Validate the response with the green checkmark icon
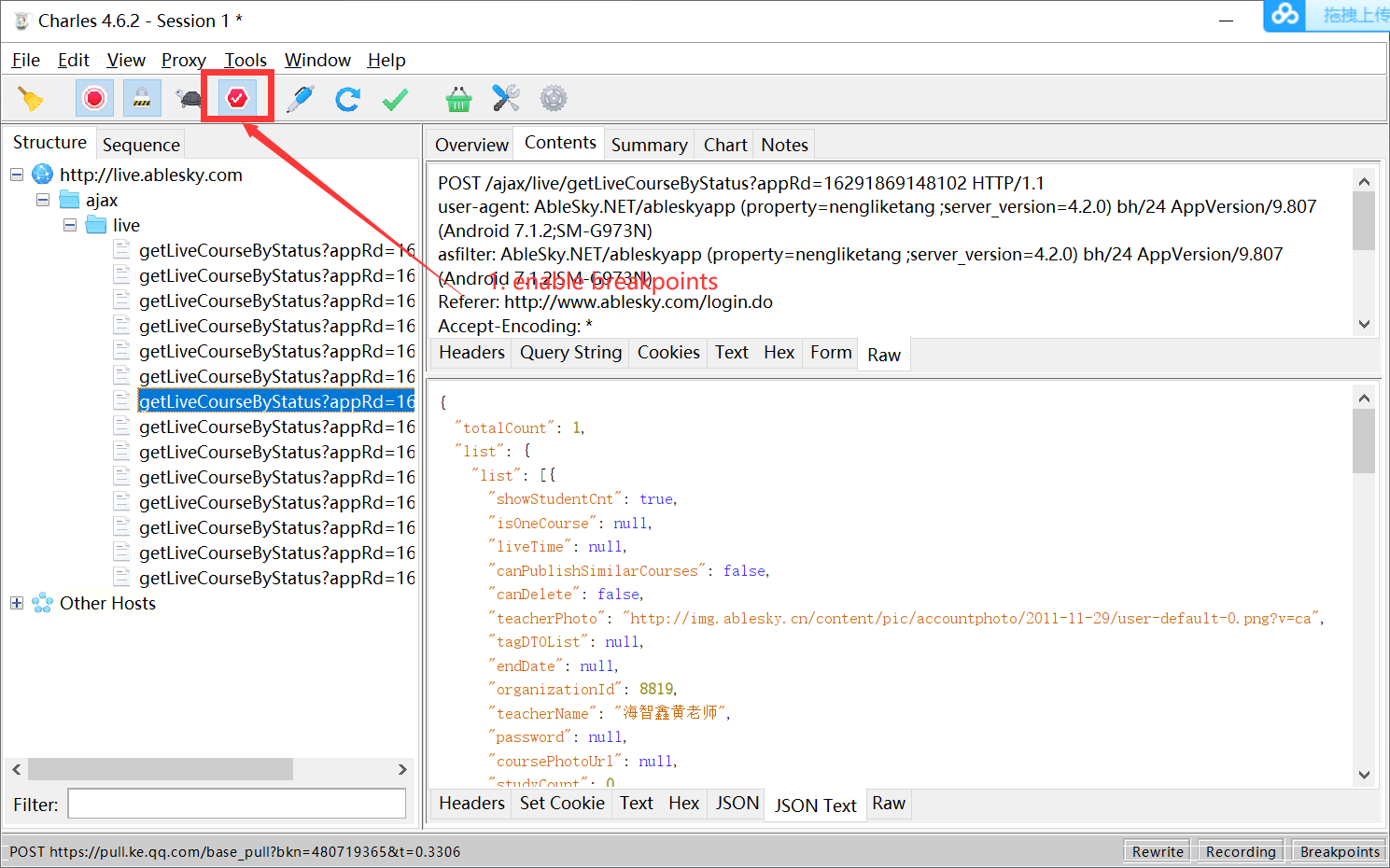This screenshot has width=1390, height=868. pos(396,99)
